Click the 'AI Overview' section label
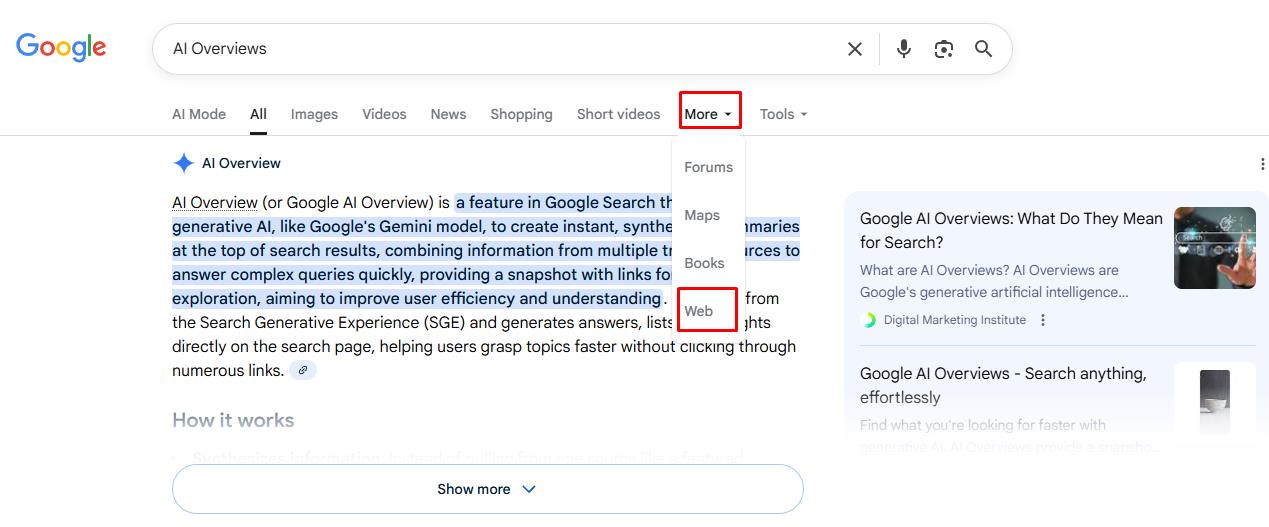The image size is (1269, 527). pyautogui.click(x=241, y=163)
